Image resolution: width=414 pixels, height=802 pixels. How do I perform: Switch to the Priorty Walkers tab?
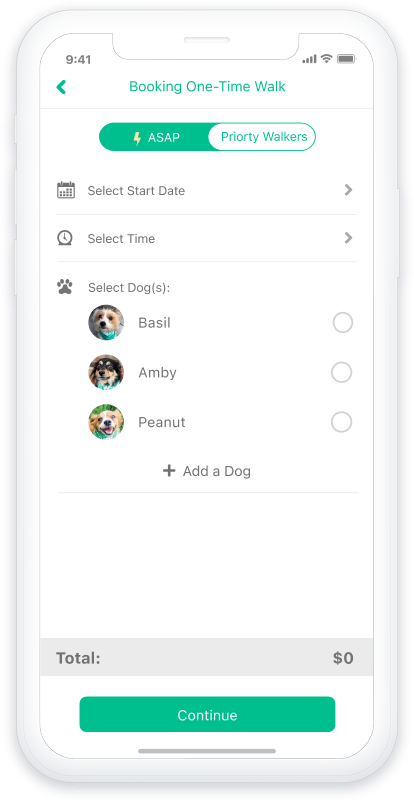coord(263,137)
